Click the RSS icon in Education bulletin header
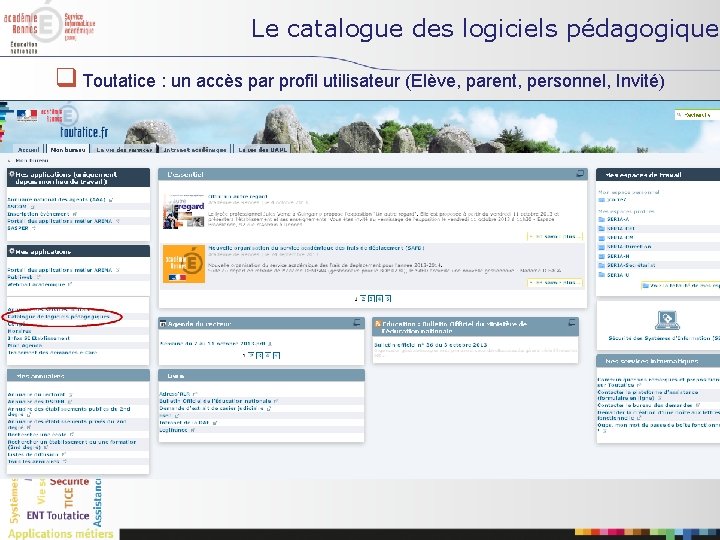The height and width of the screenshot is (540, 720). [378, 324]
